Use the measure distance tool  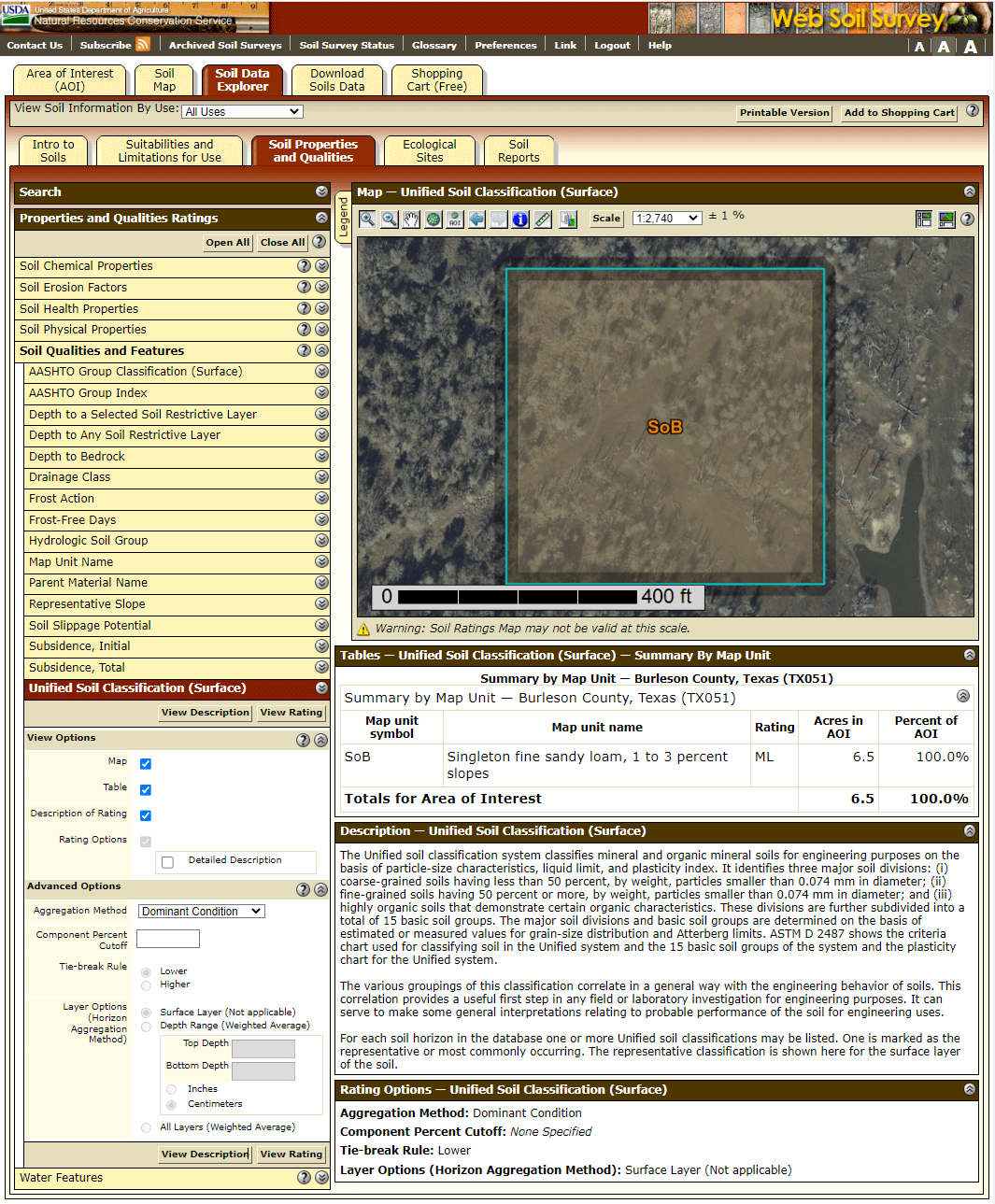pyautogui.click(x=543, y=219)
